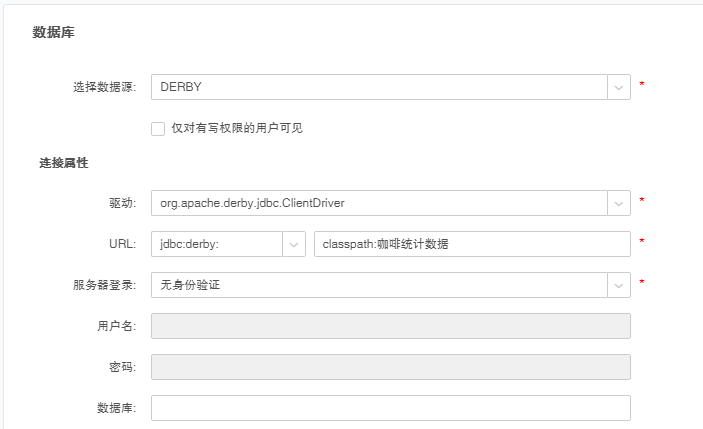Click the URL field label

click(123, 244)
